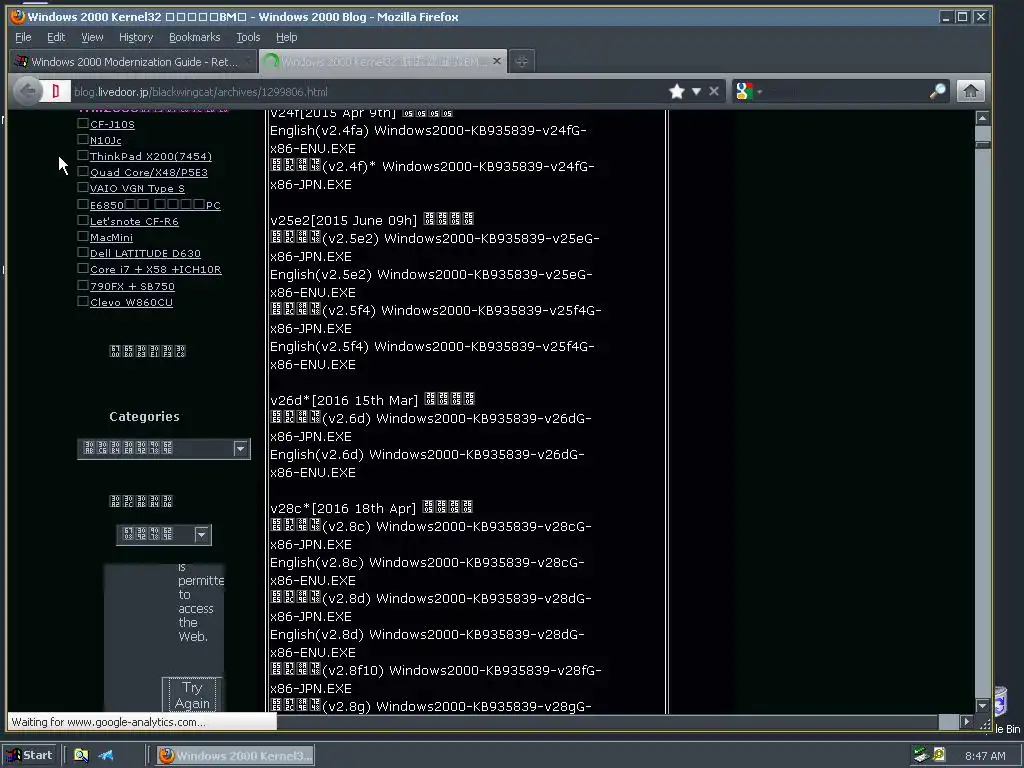Launch the folder search quick launch icon
1024x768 pixels.
[x=81, y=756]
